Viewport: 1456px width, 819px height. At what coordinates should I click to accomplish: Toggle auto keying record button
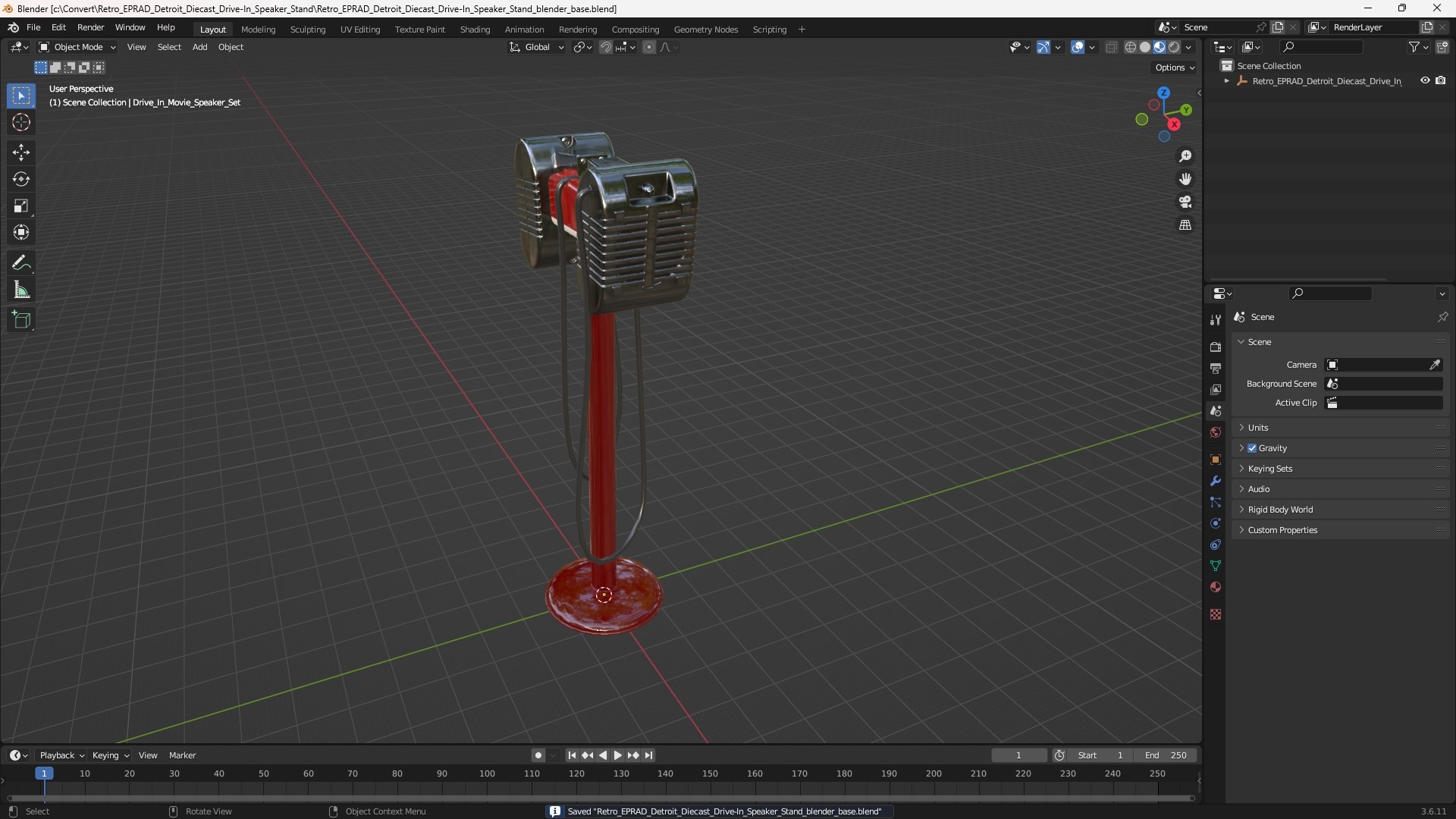point(538,755)
